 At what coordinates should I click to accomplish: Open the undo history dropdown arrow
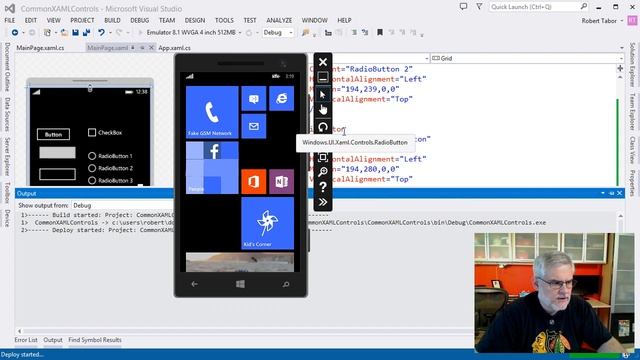coord(110,32)
